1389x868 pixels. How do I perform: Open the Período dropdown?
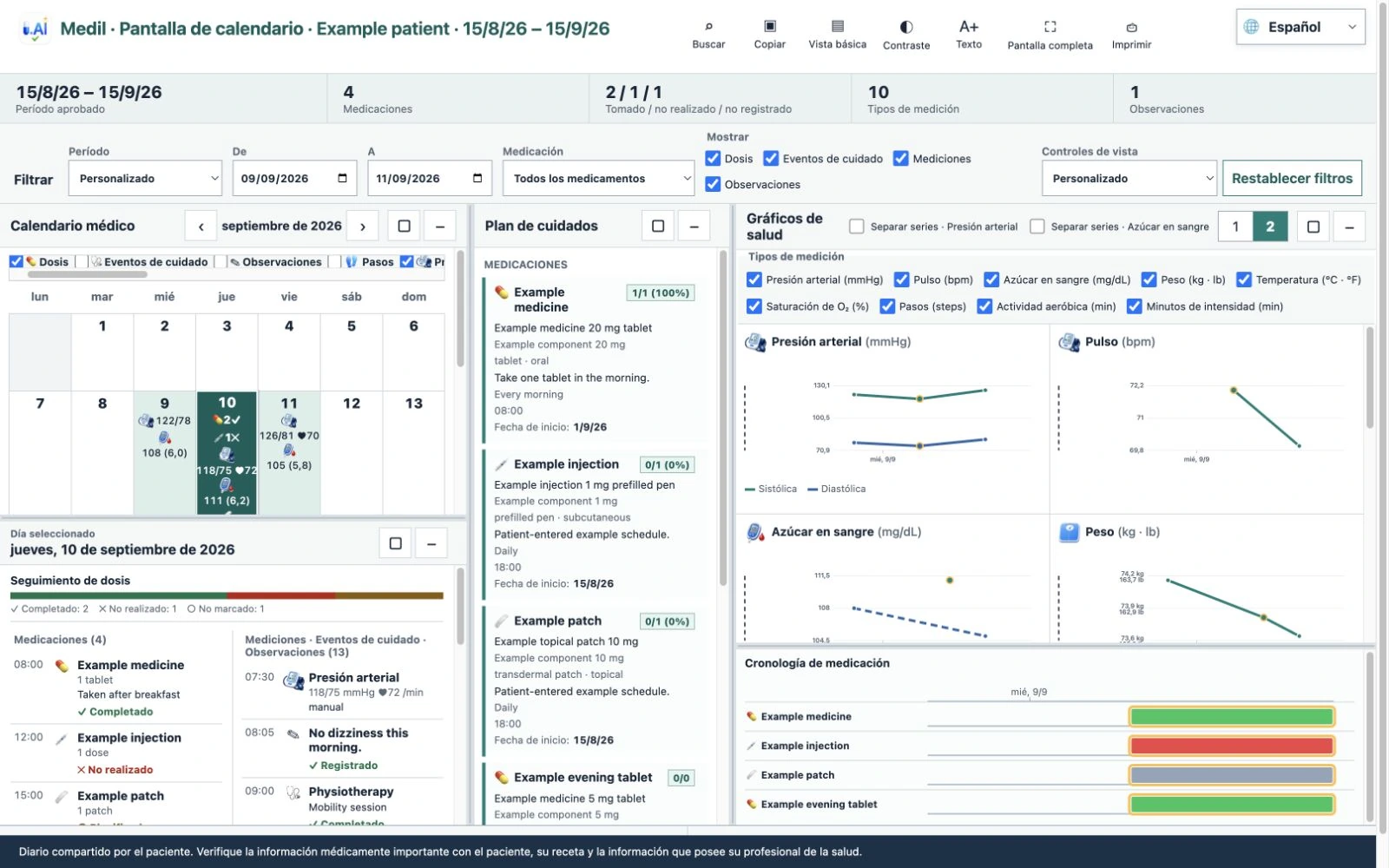[x=145, y=178]
